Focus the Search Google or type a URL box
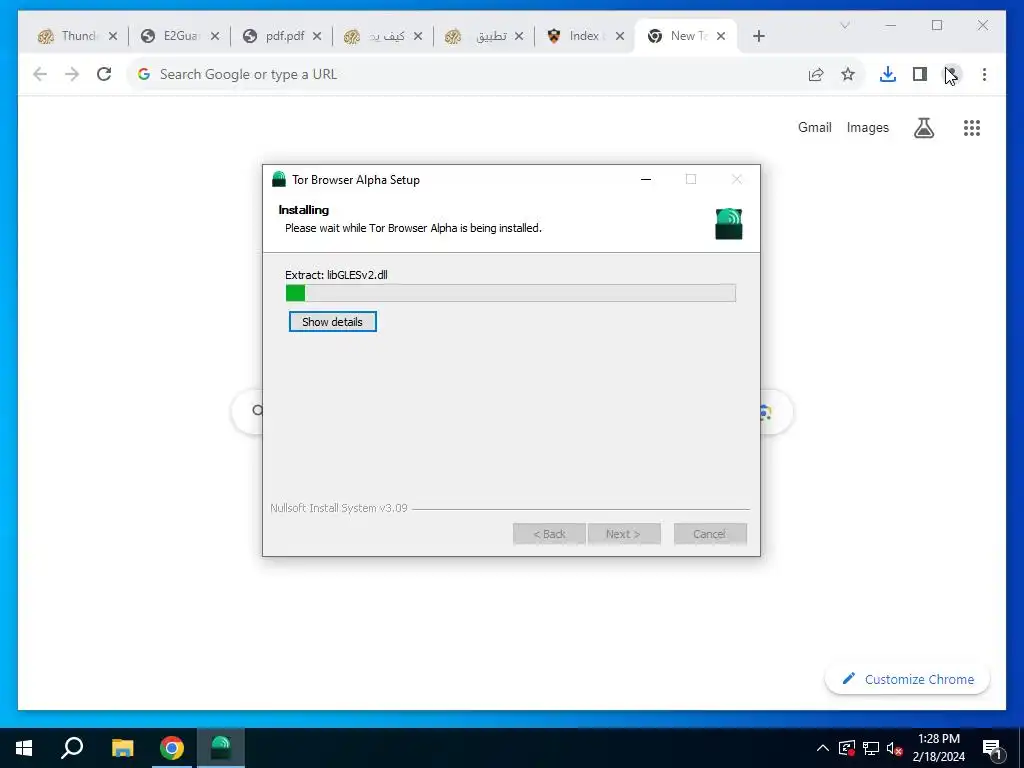The height and width of the screenshot is (768, 1024). coord(470,74)
